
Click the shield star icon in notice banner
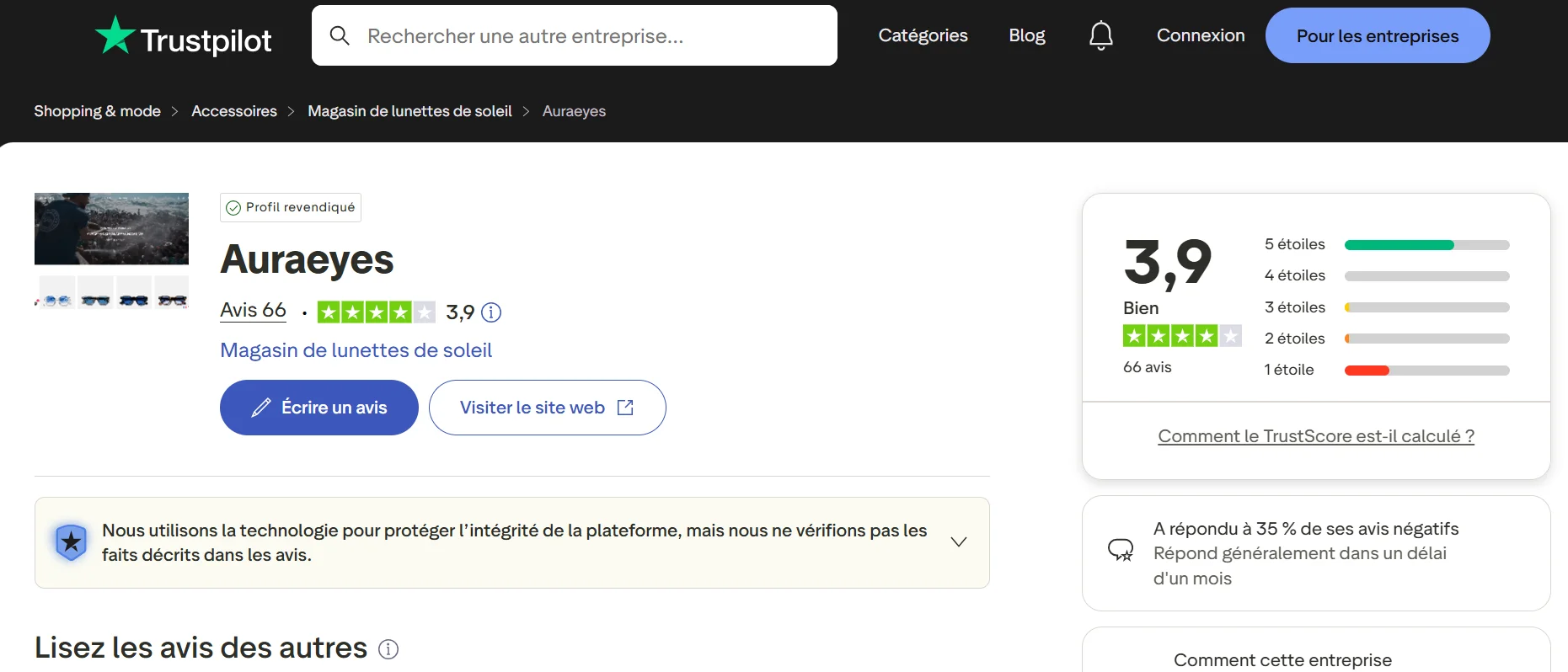pos(71,542)
